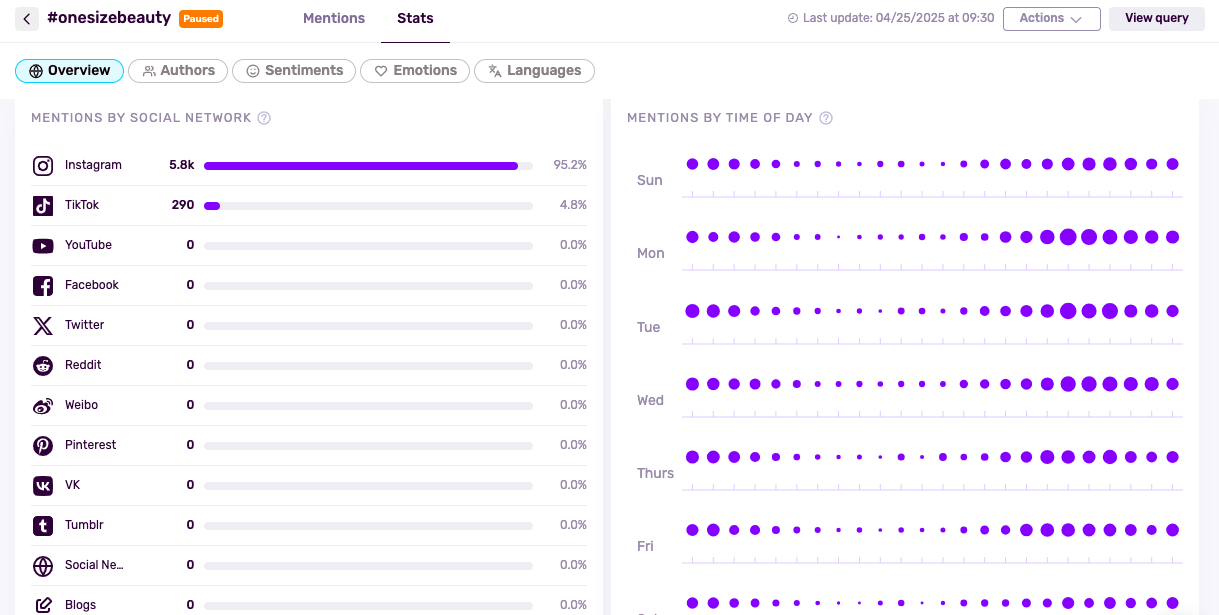Switch to the Authors view pill

[178, 71]
